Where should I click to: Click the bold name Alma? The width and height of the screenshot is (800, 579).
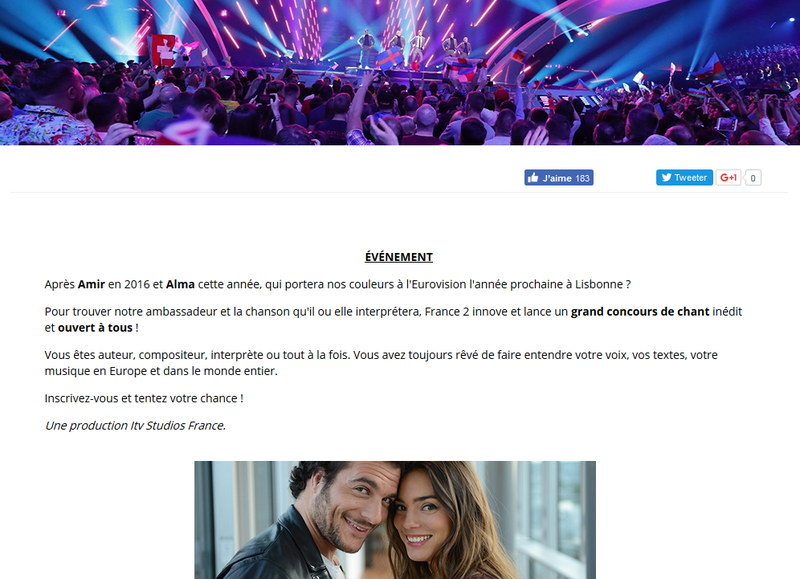(x=180, y=284)
